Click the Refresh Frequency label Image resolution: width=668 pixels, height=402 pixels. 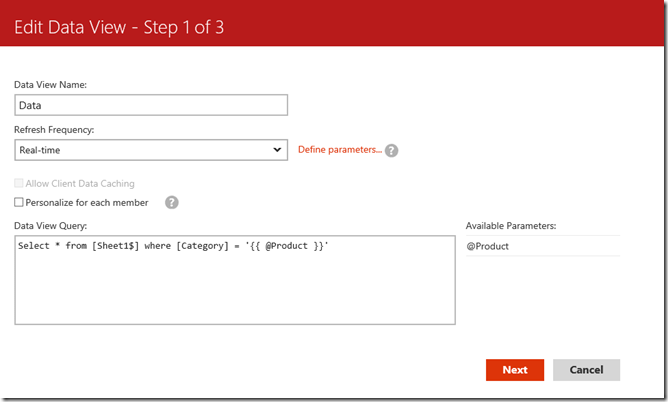coord(56,130)
